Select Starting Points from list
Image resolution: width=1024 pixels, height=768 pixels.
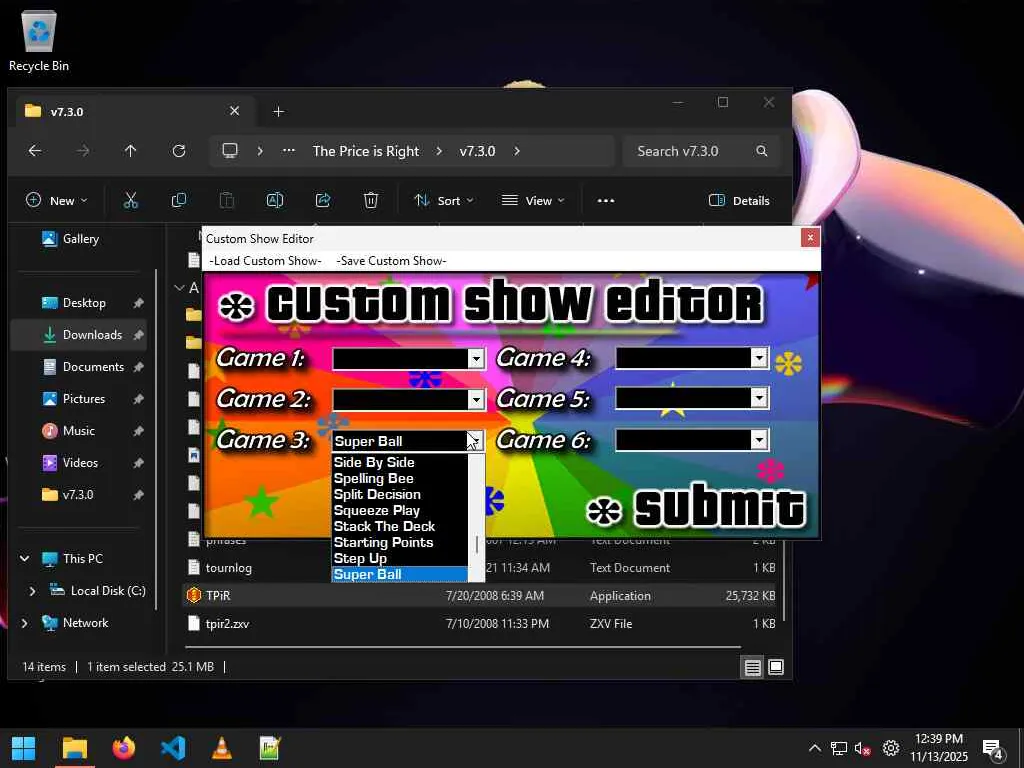pos(400,543)
